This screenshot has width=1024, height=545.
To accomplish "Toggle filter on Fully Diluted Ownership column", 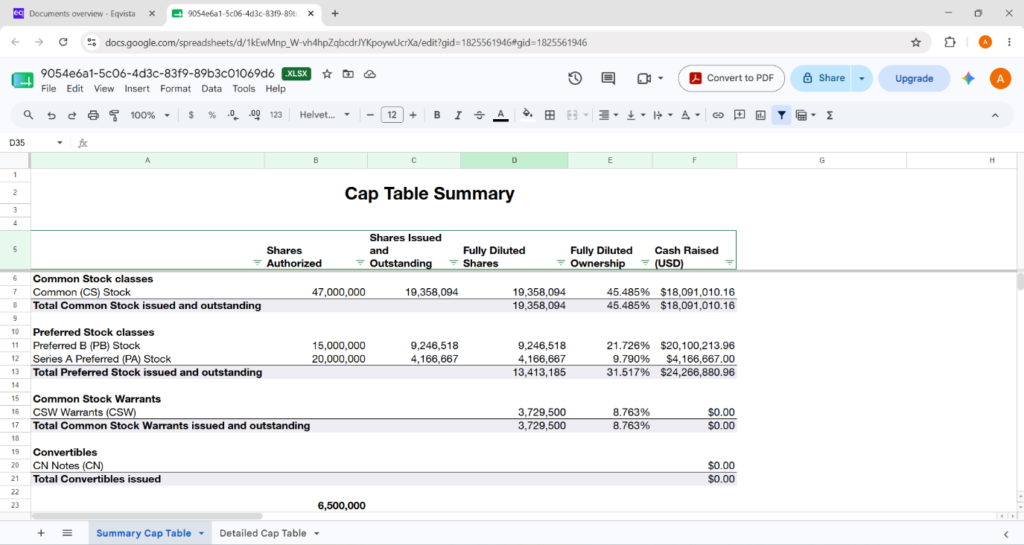I will pos(645,262).
